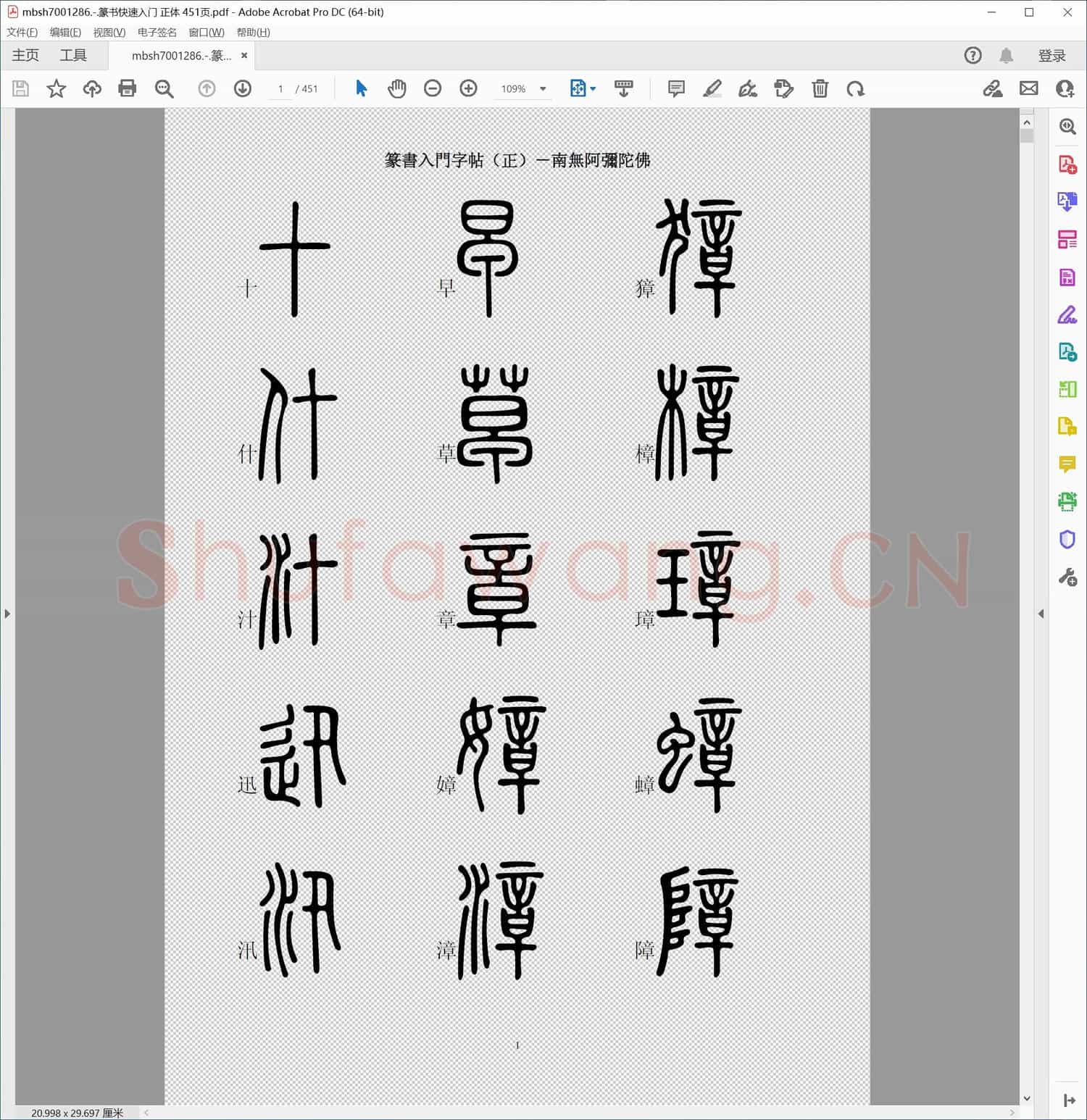The width and height of the screenshot is (1087, 1120).
Task: Open the Add Sticky Note tool
Action: coord(675,88)
